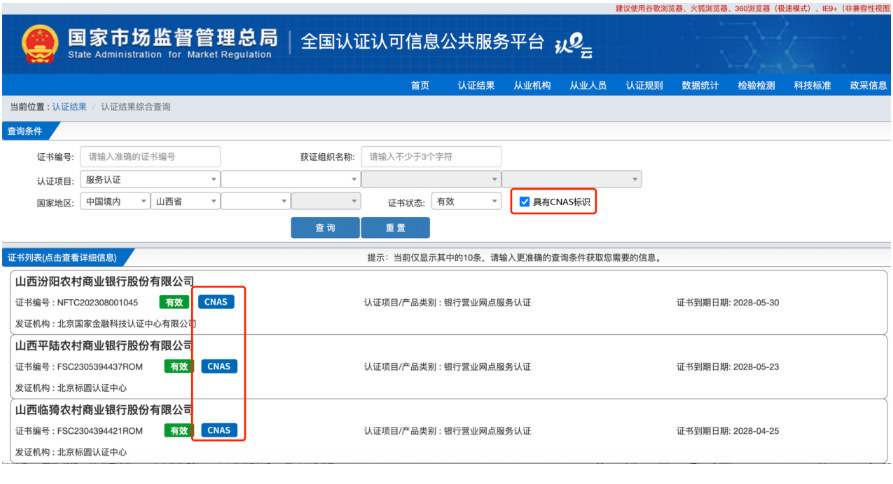Viewport: 893px width, 484px height.
Task: Click CNAS badge for 山西汾阳 row
Action: click(216, 302)
